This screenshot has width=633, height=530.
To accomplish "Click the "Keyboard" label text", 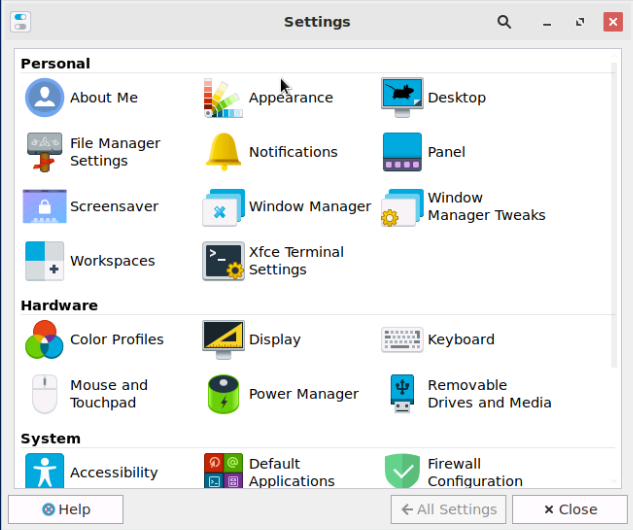I will 461,340.
